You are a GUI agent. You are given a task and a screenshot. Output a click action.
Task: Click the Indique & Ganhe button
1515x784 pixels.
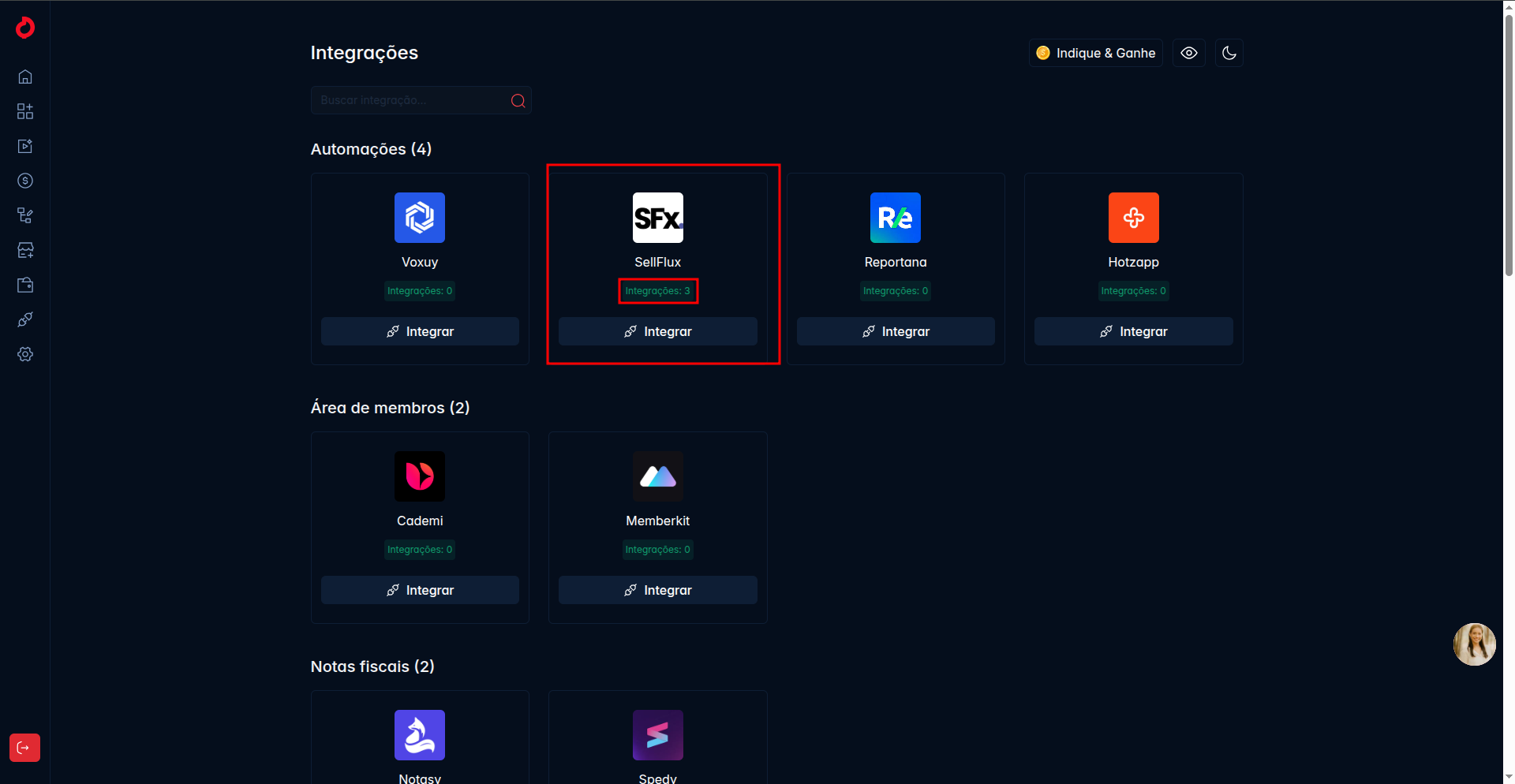(1096, 53)
